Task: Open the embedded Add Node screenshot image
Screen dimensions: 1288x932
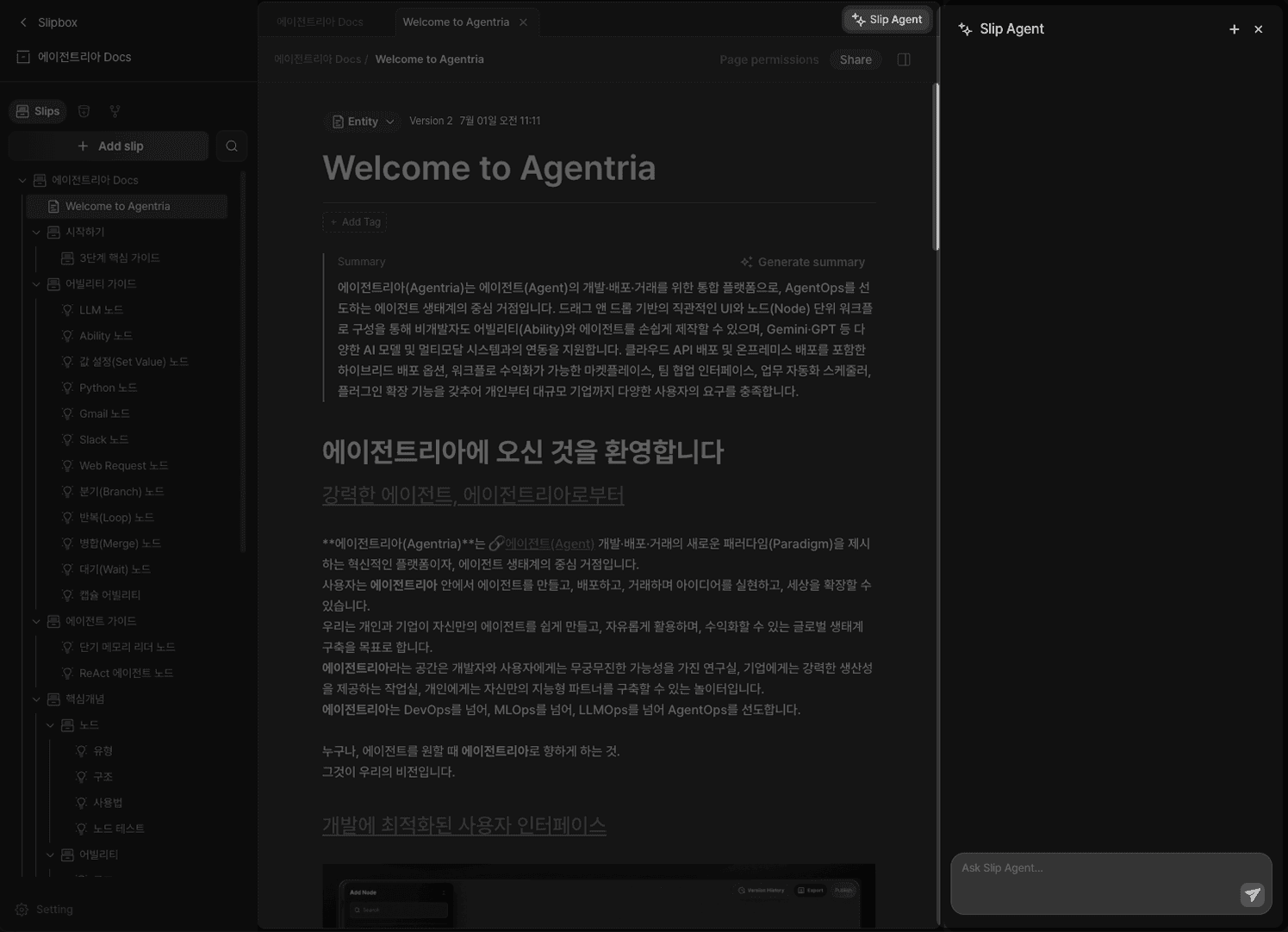Action: coord(599,896)
